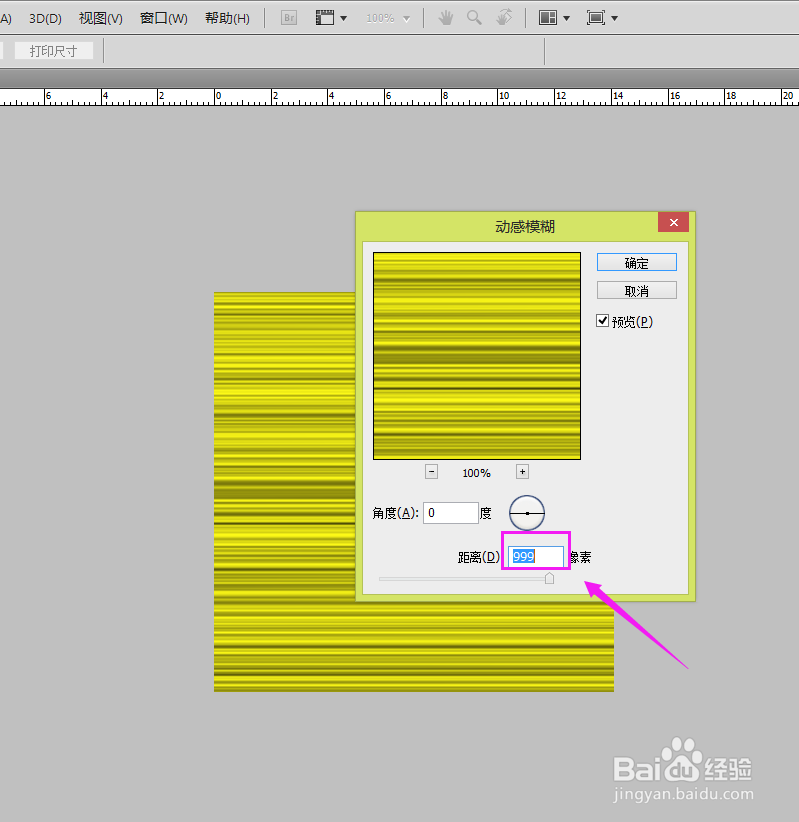Open the Screen Mode icon

click(x=596, y=18)
